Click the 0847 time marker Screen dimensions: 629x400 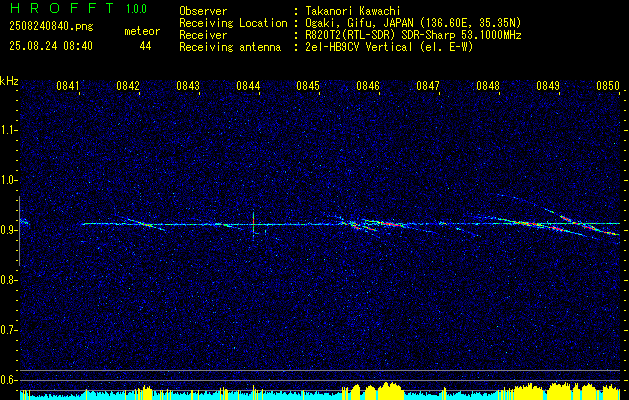coord(428,86)
